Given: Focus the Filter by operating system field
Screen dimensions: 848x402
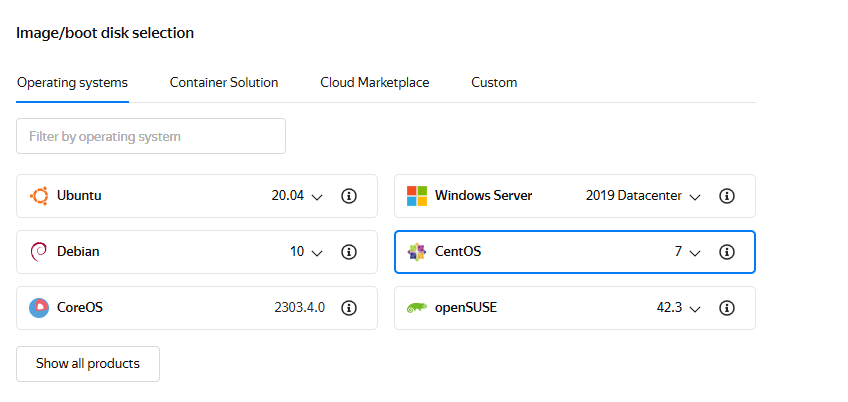Looking at the screenshot, I should [x=151, y=136].
